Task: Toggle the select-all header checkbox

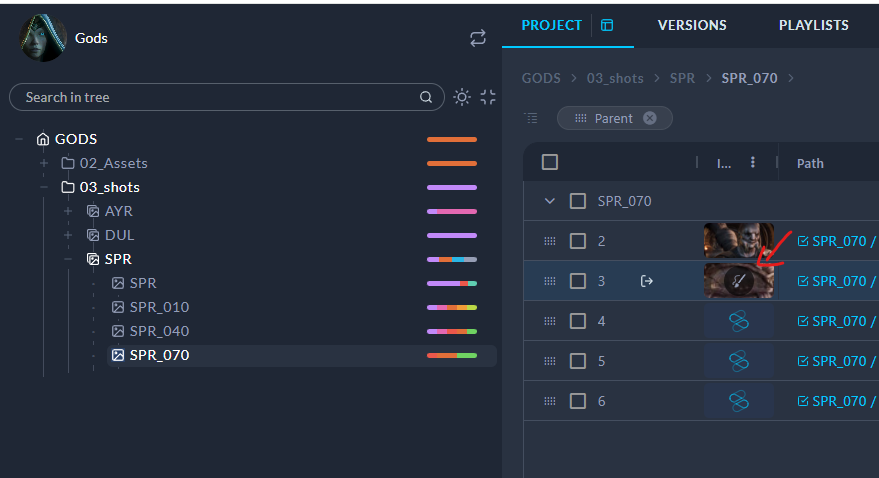Action: coord(550,162)
